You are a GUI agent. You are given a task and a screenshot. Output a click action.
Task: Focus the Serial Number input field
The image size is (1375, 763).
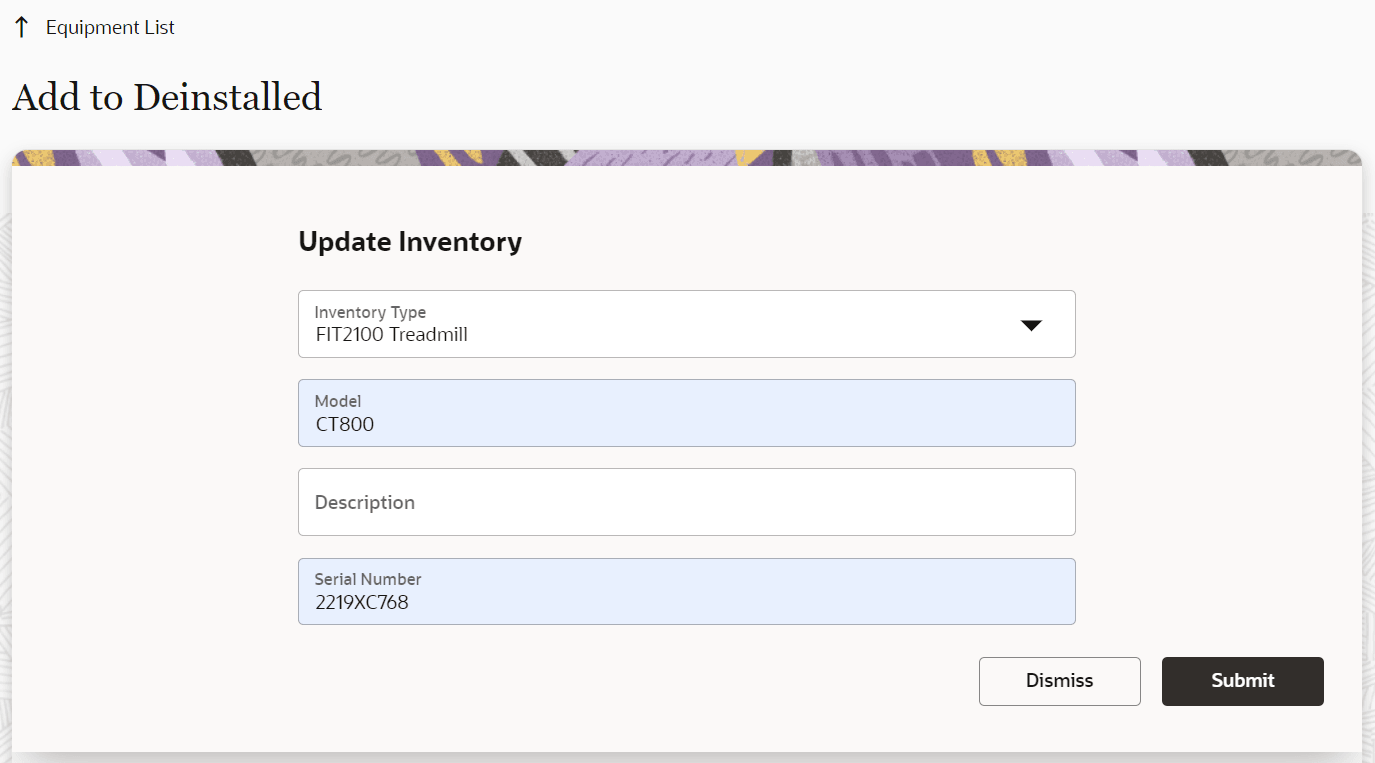686,592
